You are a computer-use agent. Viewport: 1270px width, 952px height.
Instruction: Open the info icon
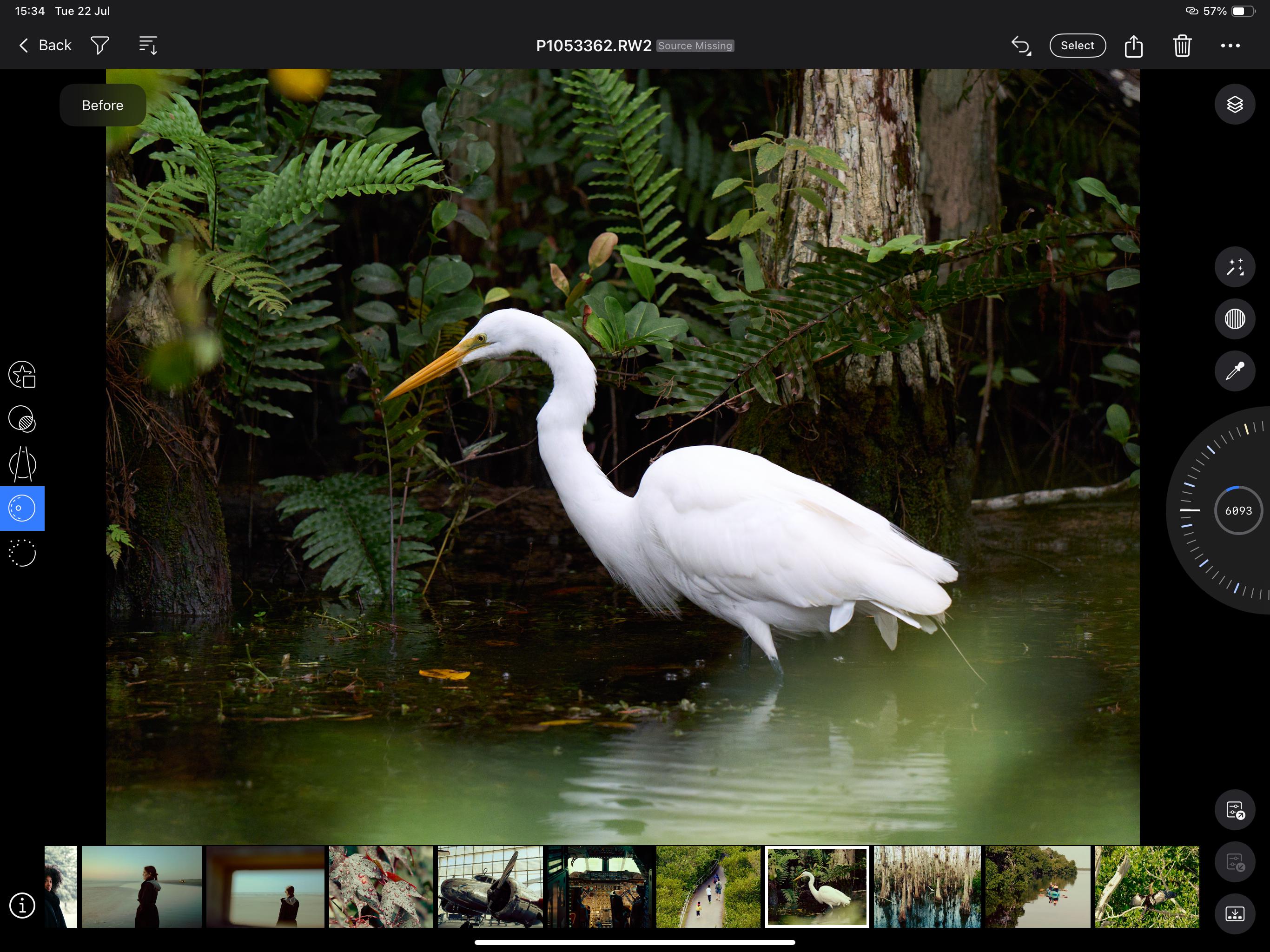point(22,906)
